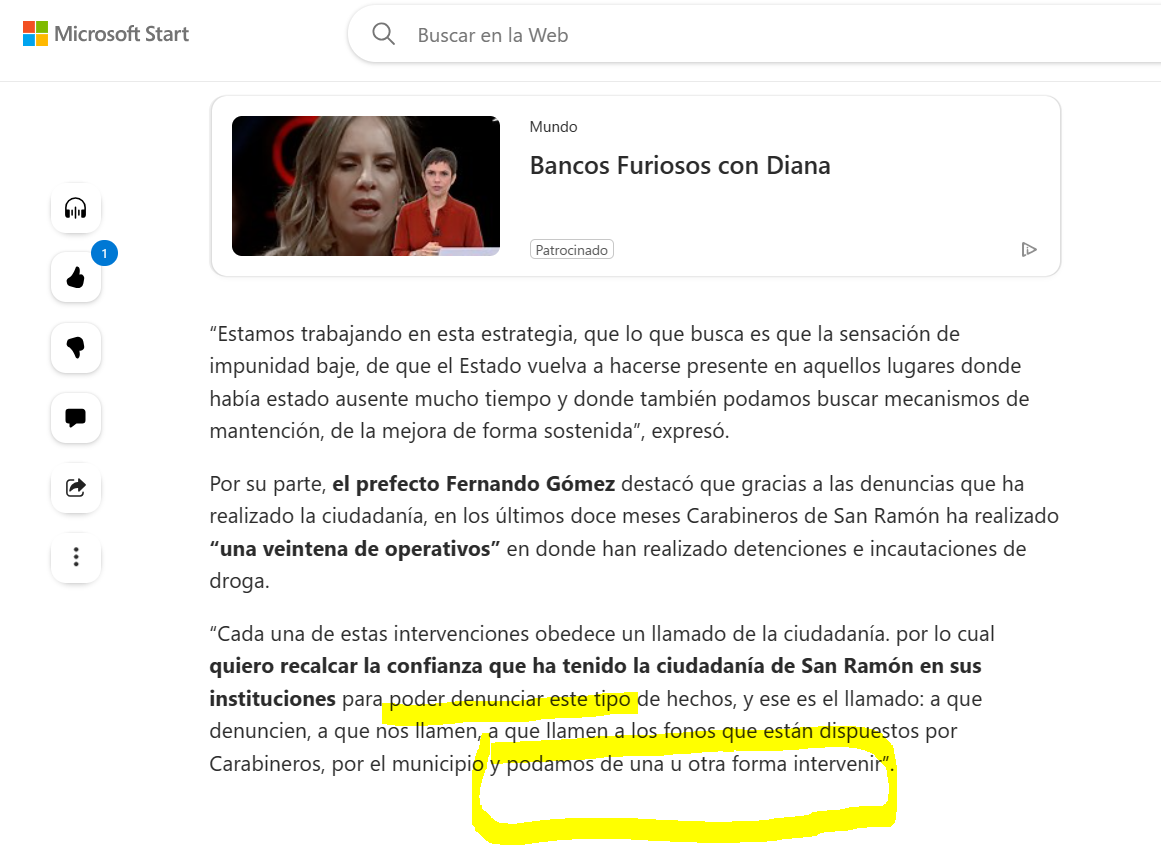Click the ad choices triangle icon
Viewport: 1161px width, 845px height.
click(x=1028, y=250)
